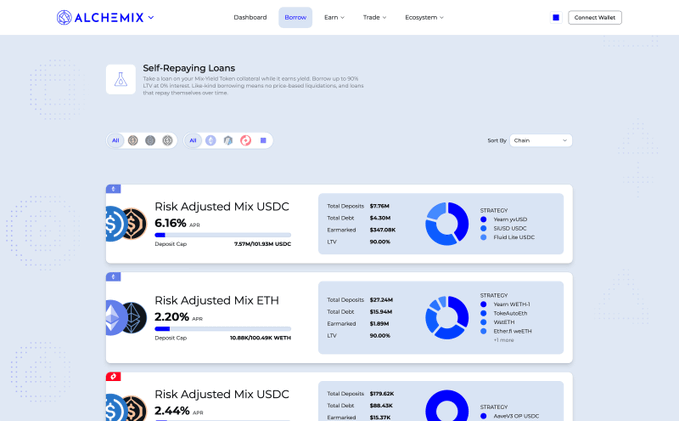
Task: Filter by the Ethereum chain icon
Action: tap(210, 140)
